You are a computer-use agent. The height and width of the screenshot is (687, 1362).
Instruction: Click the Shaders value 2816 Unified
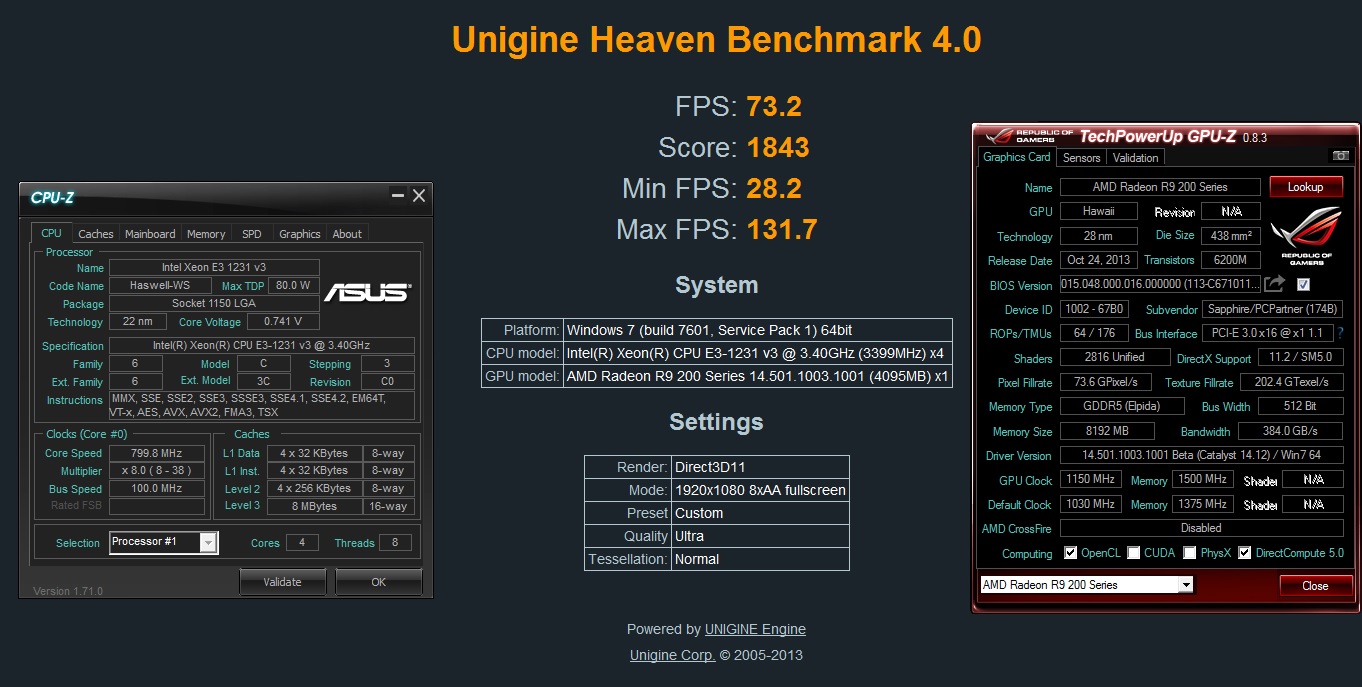[1114, 357]
